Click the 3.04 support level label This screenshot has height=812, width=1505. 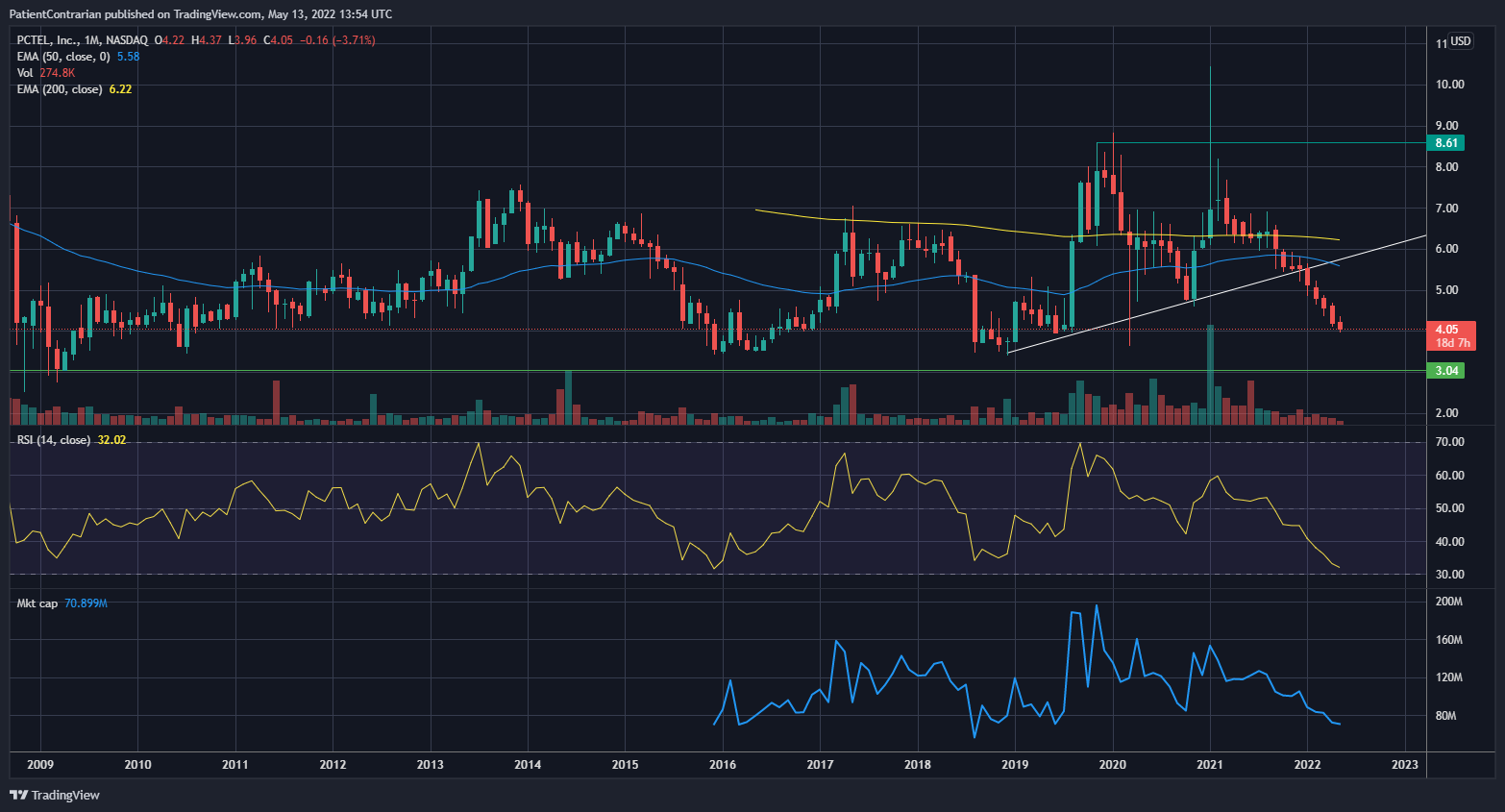(x=1446, y=371)
